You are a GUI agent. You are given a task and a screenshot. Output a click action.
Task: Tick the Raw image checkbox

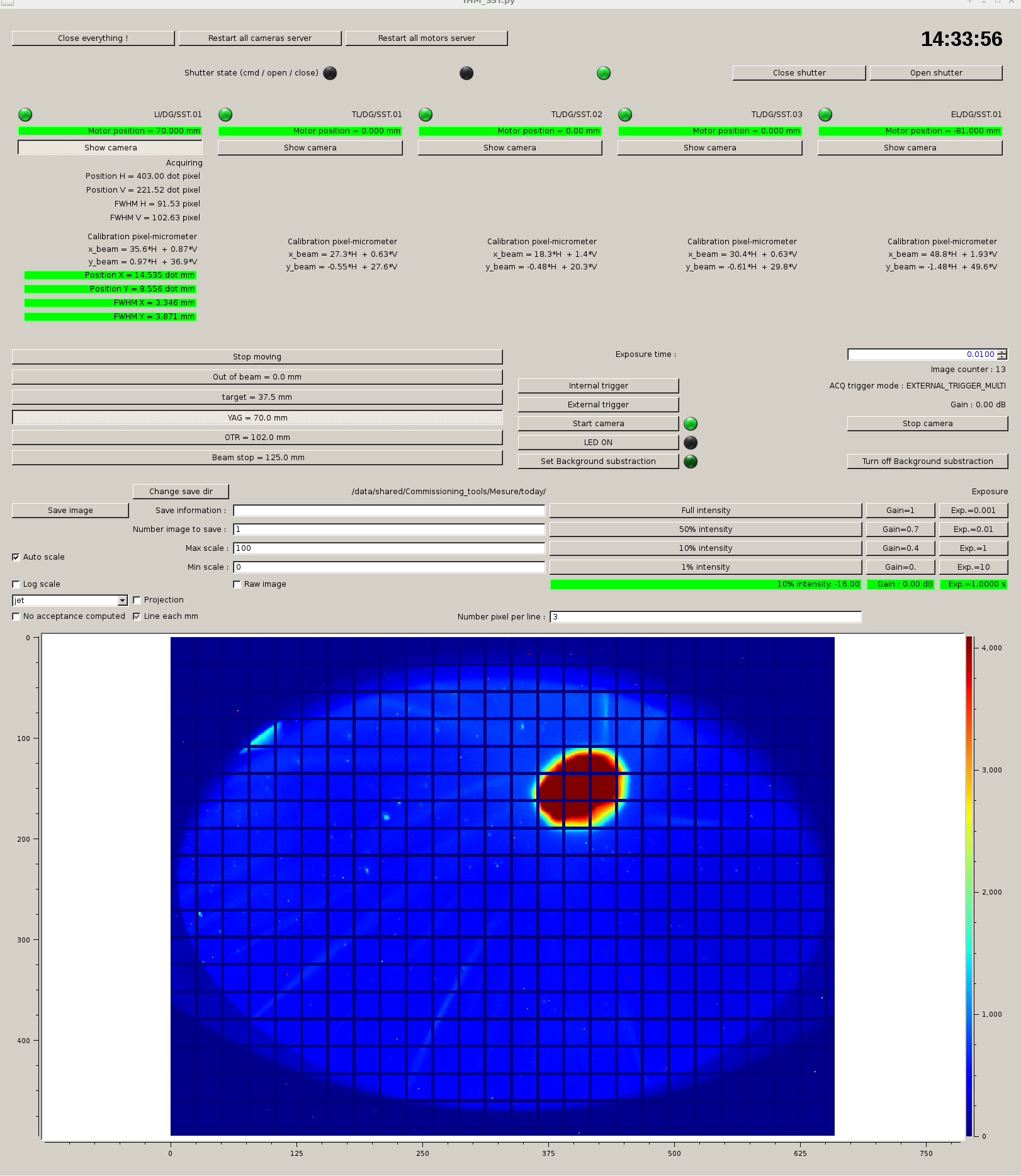coord(237,584)
